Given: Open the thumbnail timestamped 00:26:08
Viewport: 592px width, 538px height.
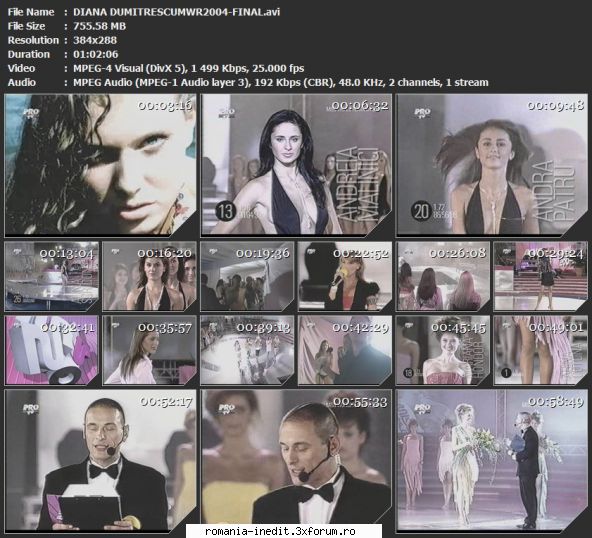Looking at the screenshot, I should [x=443, y=276].
